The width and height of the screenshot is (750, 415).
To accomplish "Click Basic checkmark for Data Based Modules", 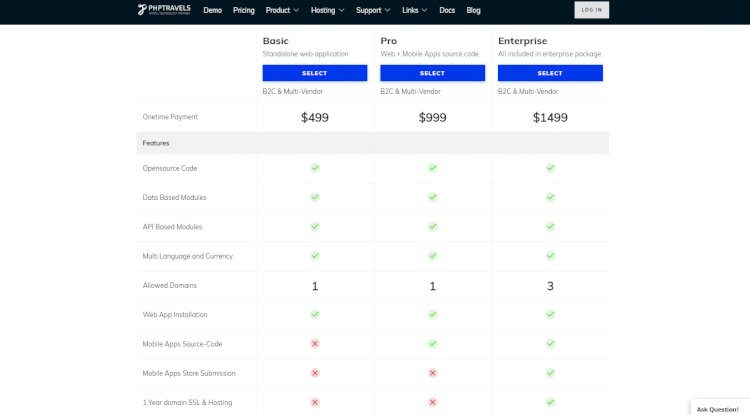I will coord(315,197).
